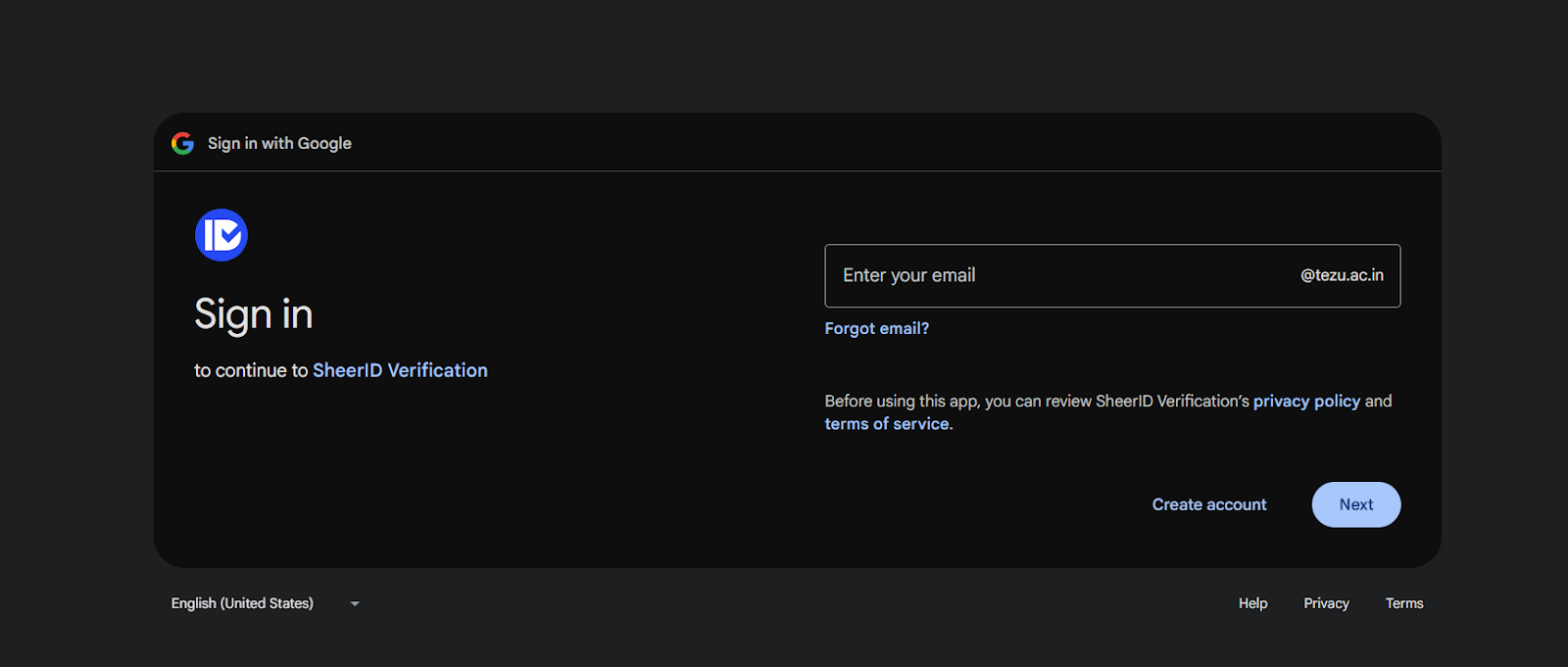This screenshot has height=667, width=1568.
Task: Open the terms of service link
Action: (887, 423)
